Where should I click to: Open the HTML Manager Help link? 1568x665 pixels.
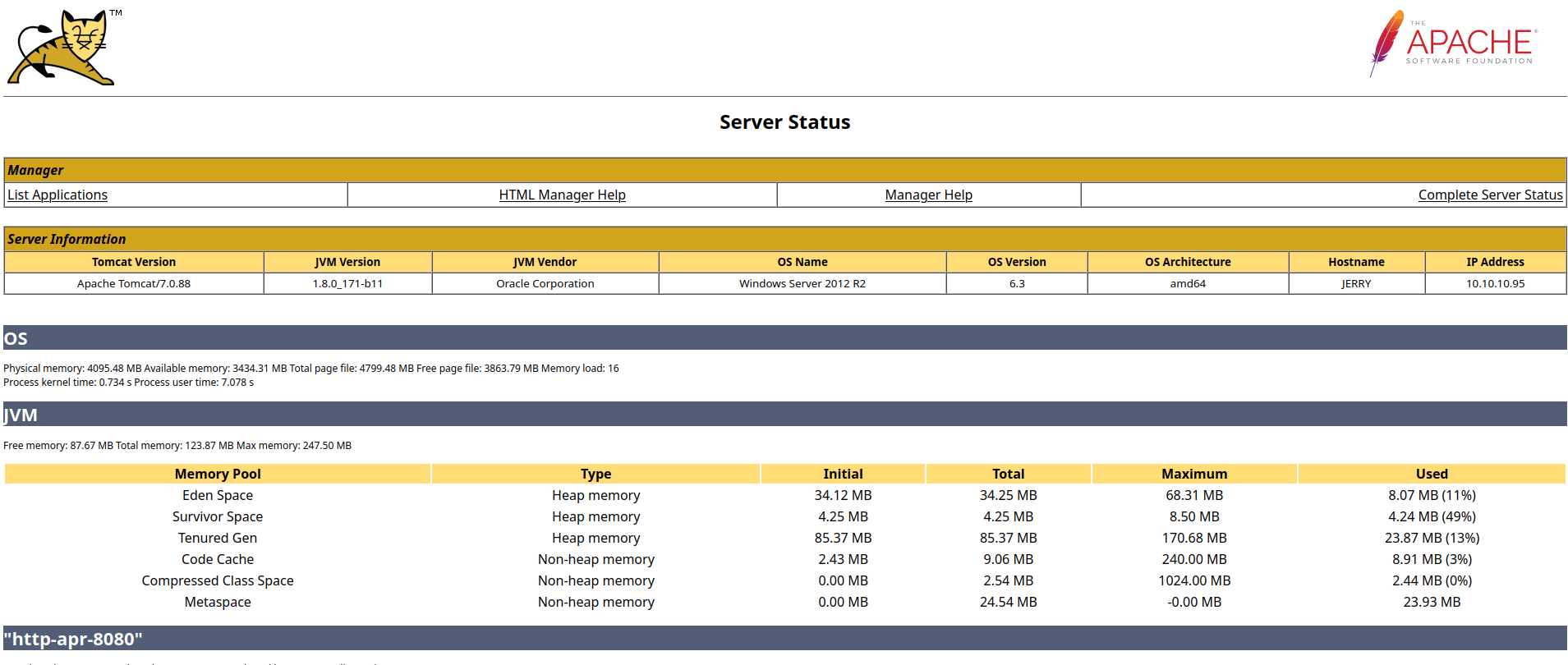[562, 195]
